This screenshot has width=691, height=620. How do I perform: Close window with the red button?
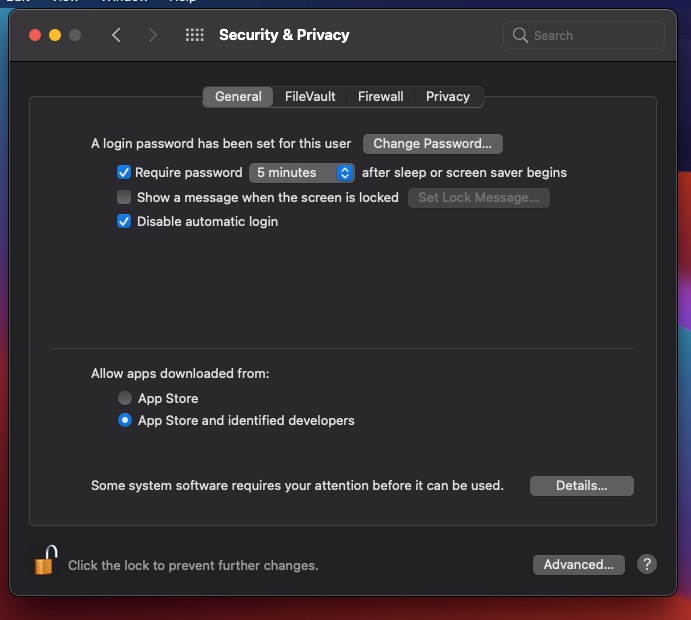pos(35,35)
